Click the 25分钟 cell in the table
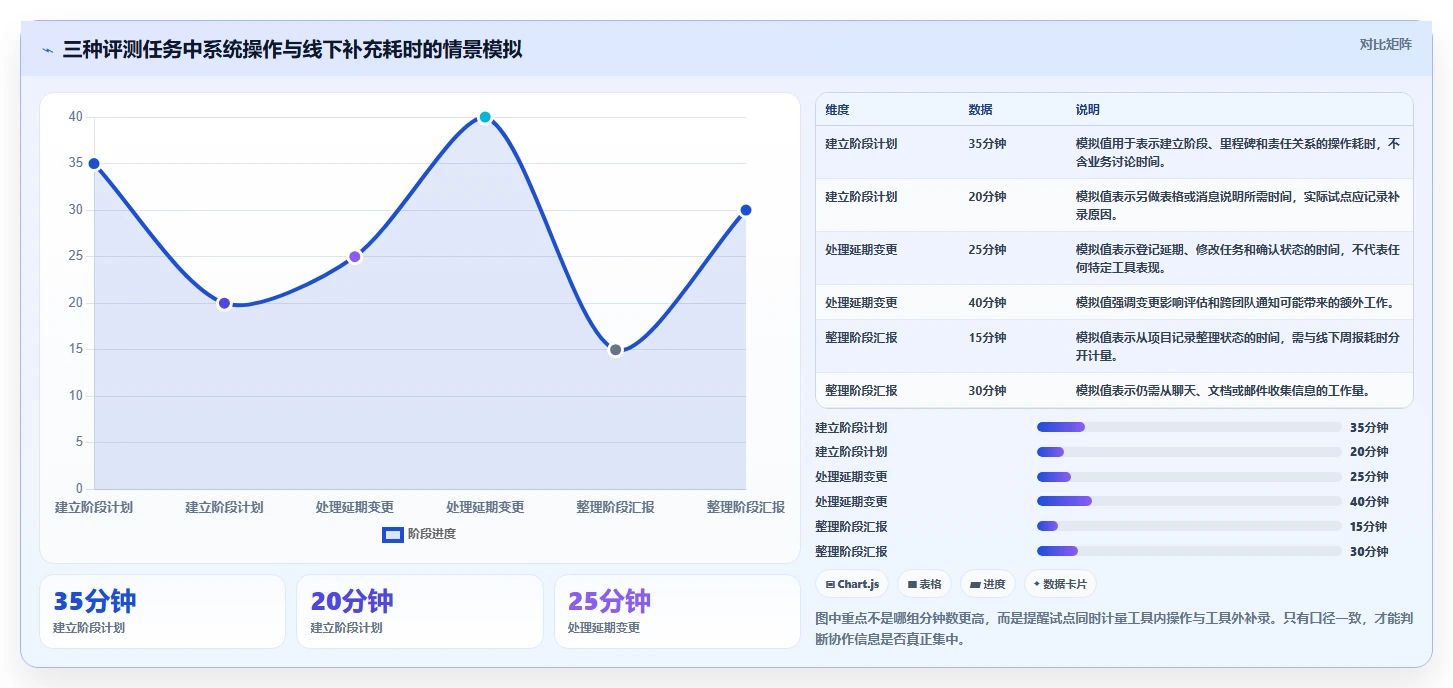Image resolution: width=1453 pixels, height=688 pixels. click(x=987, y=250)
